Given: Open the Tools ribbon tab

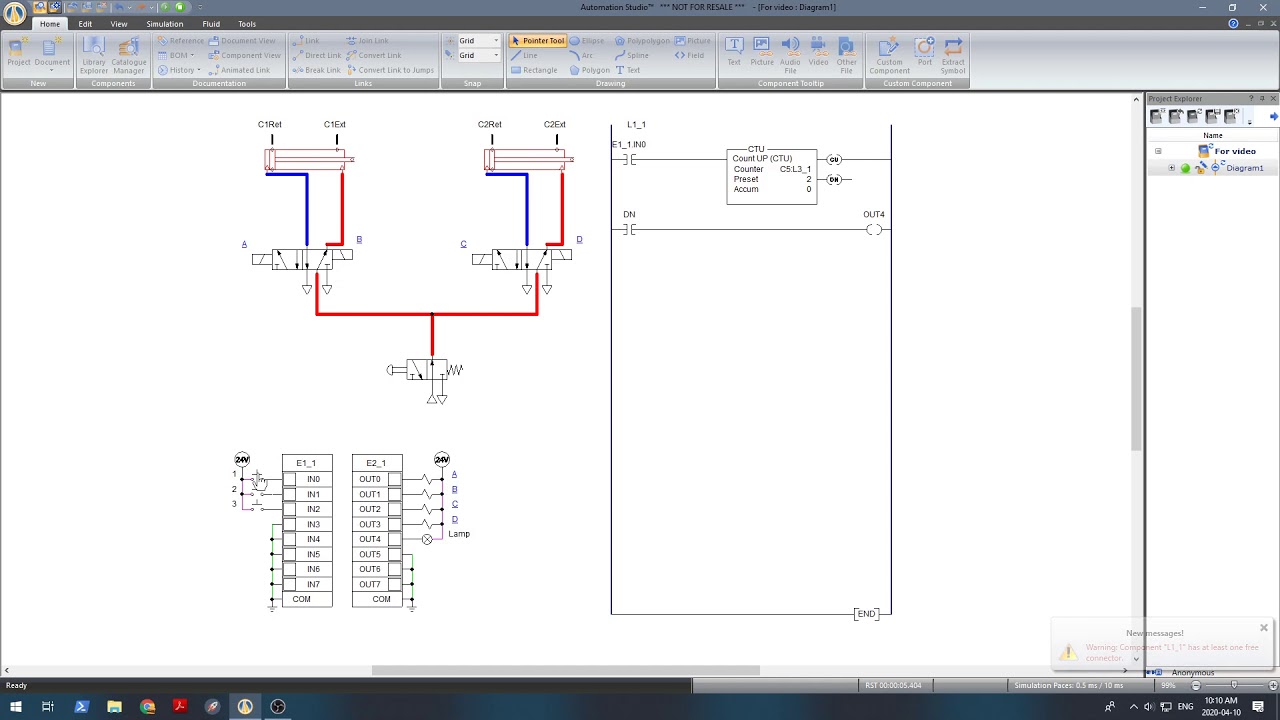Looking at the screenshot, I should click(247, 24).
